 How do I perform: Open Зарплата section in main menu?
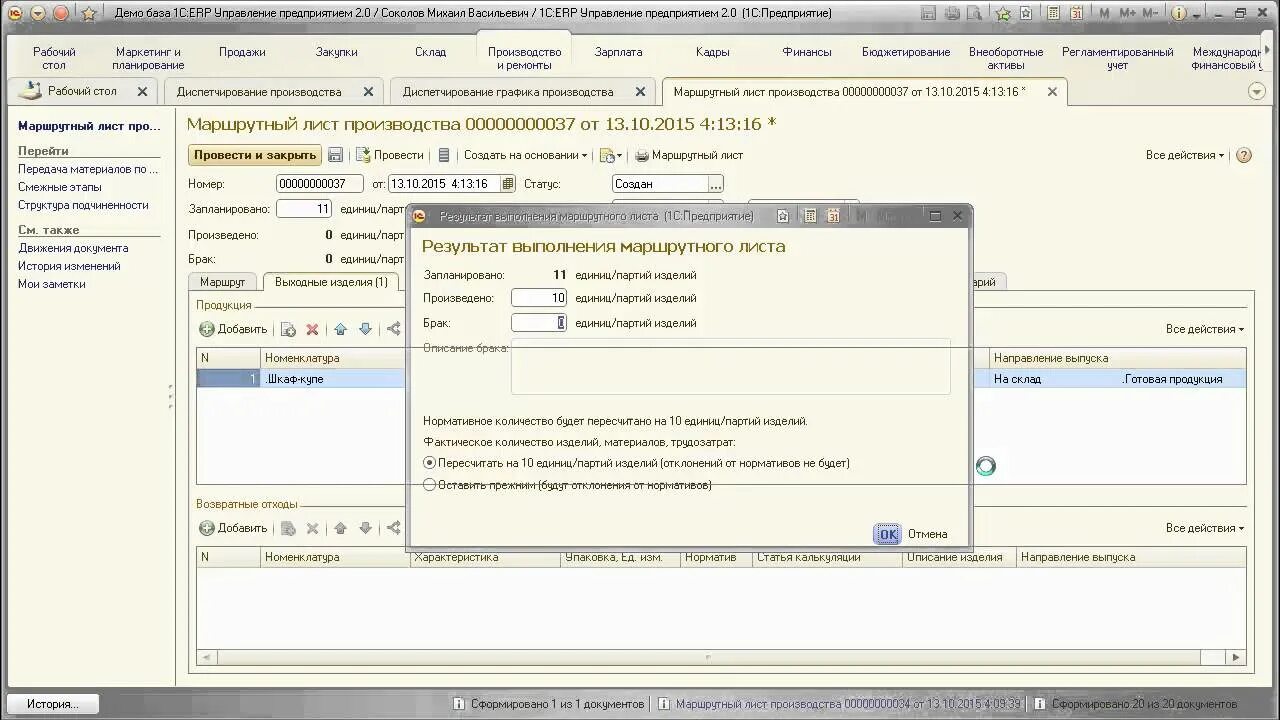click(x=618, y=52)
